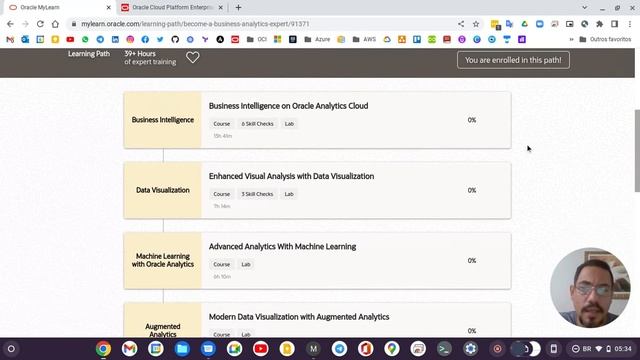Open Twitter bookmark in bookmarks bar
Screen dimensions: 640x360
pos(160,40)
